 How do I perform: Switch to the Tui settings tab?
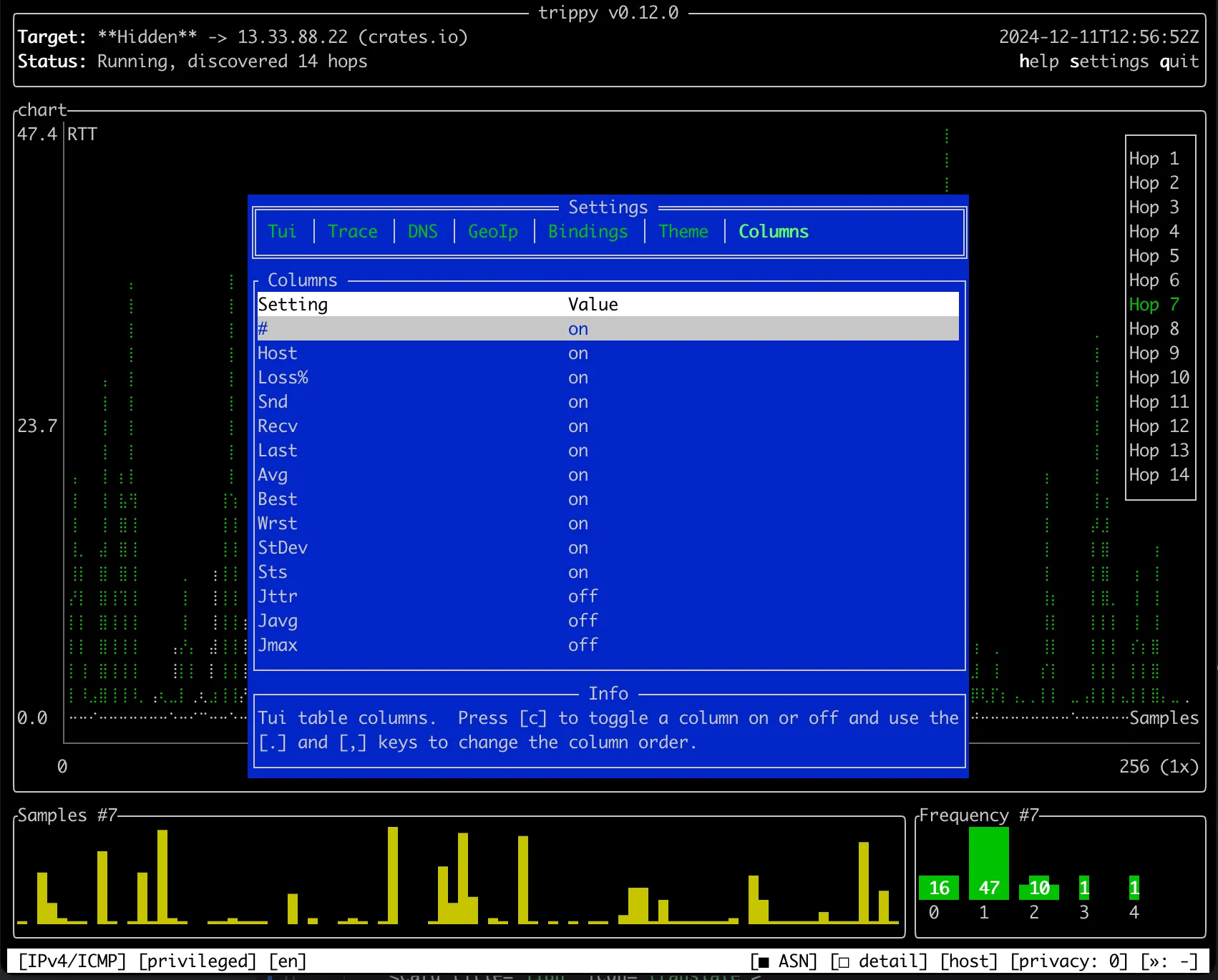[282, 232]
